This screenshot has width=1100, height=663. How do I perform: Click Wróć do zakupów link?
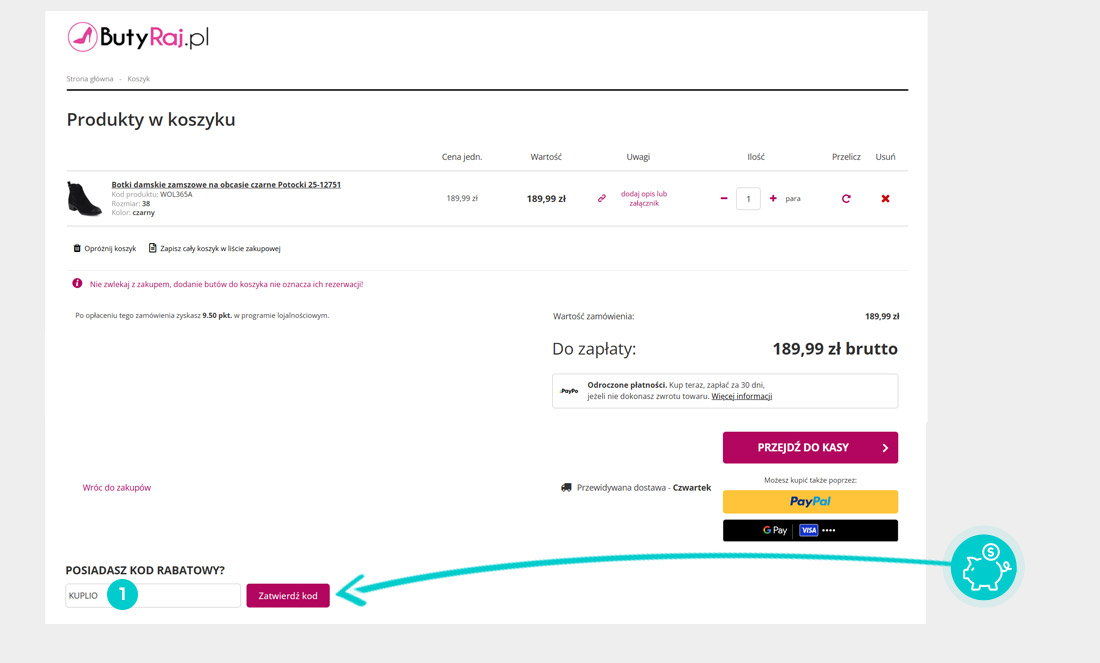[117, 488]
